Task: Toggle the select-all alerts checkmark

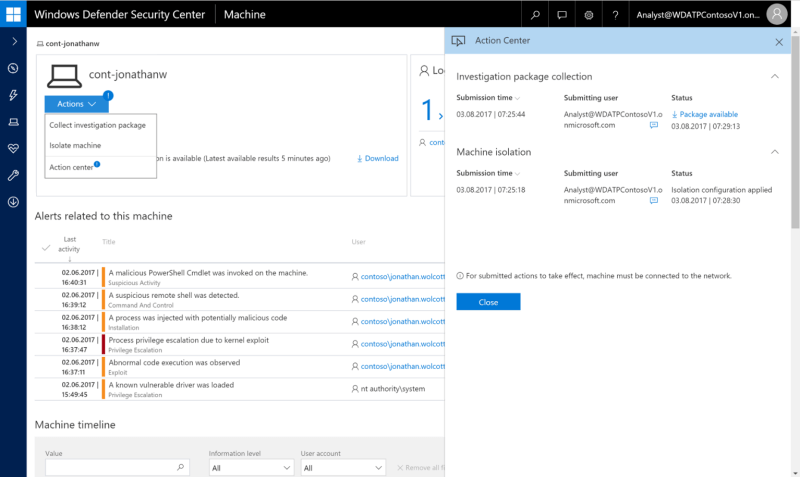Action: tap(46, 248)
